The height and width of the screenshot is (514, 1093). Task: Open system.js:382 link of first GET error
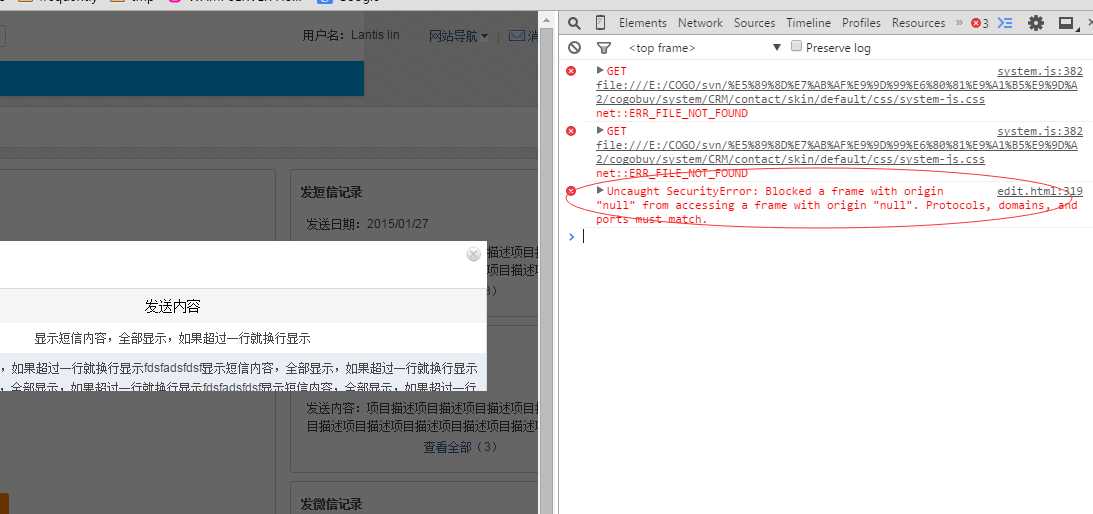pos(1039,70)
